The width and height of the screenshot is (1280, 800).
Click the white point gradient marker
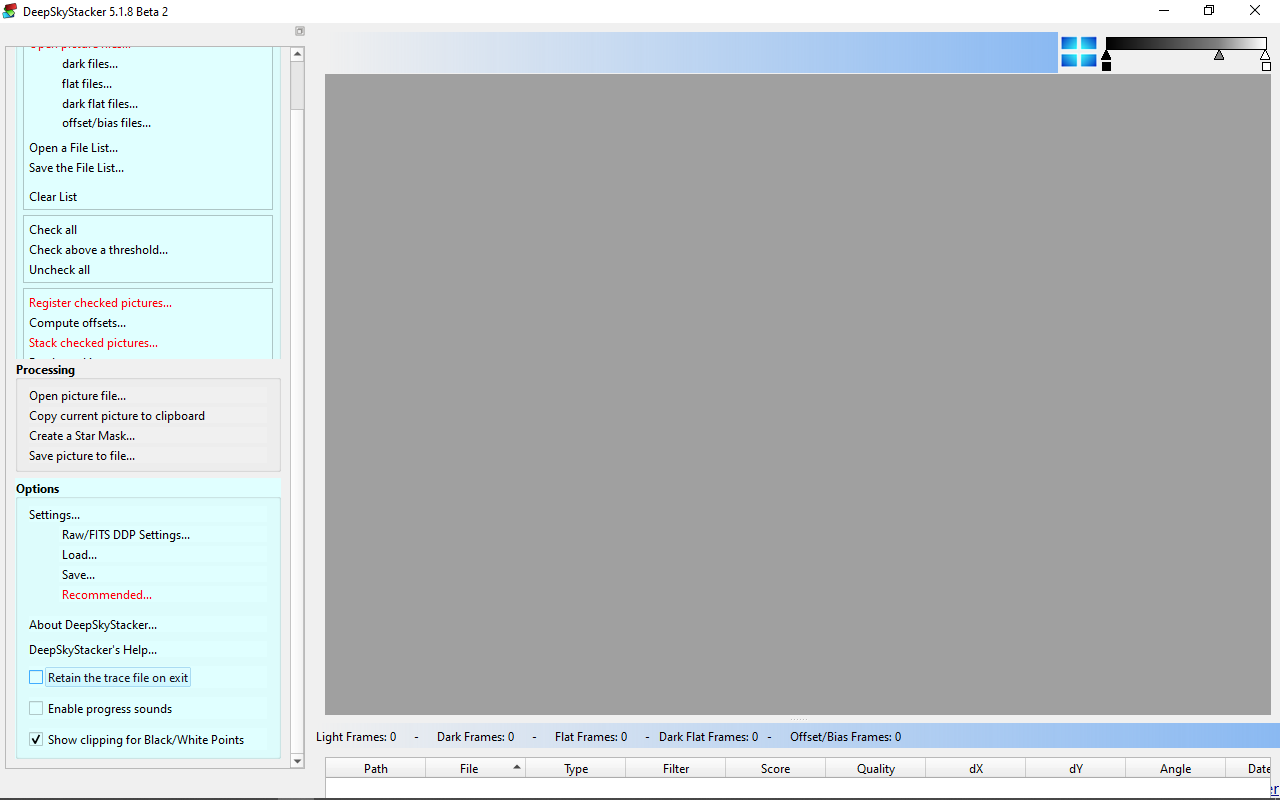click(x=1266, y=55)
